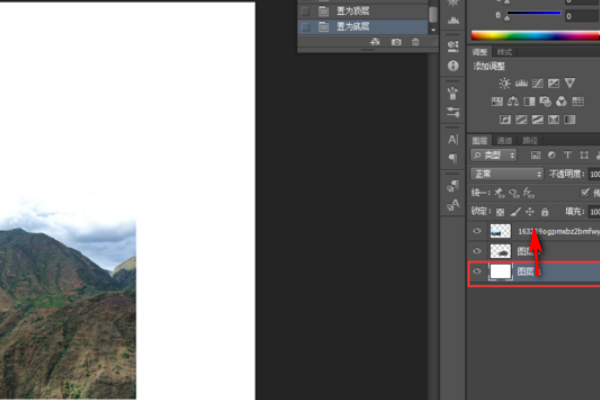Click the white layer thumbnail in Layers panel

coord(501,271)
